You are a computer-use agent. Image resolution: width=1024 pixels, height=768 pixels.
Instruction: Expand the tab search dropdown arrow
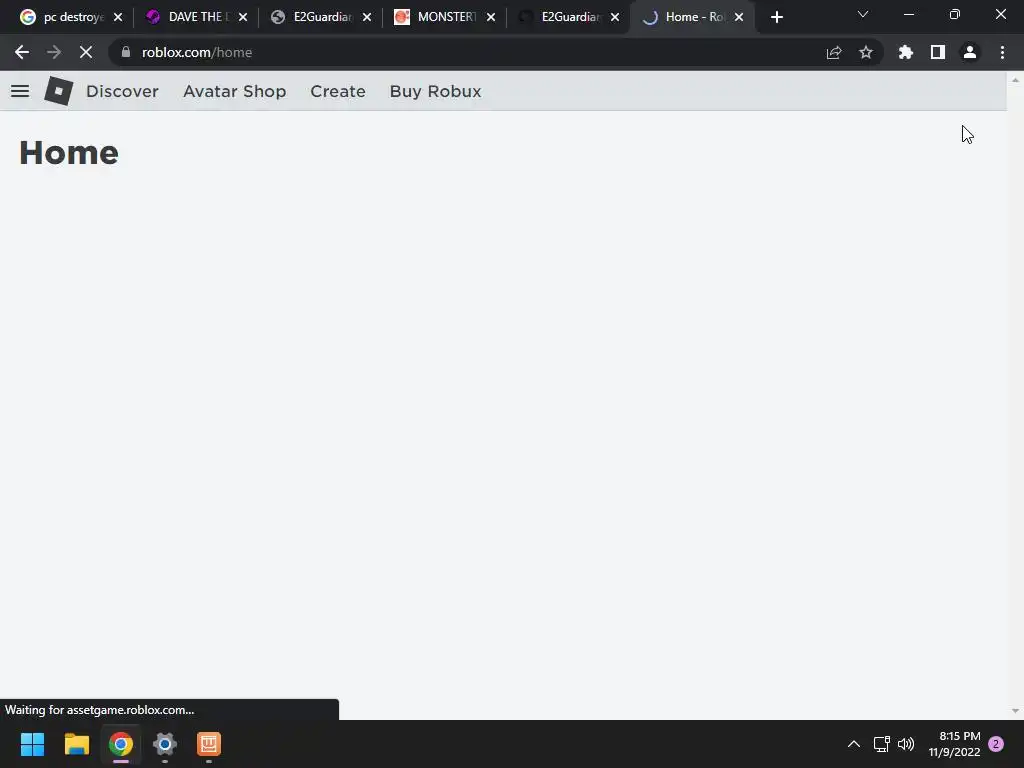(863, 14)
